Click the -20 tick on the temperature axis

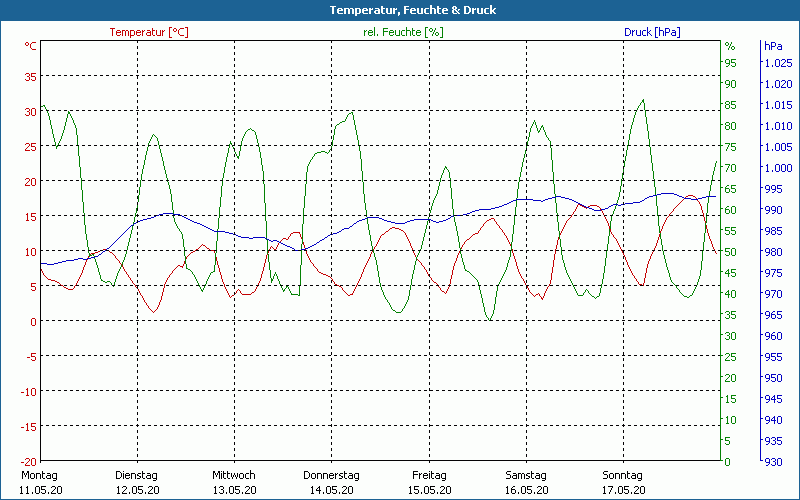pos(27,461)
